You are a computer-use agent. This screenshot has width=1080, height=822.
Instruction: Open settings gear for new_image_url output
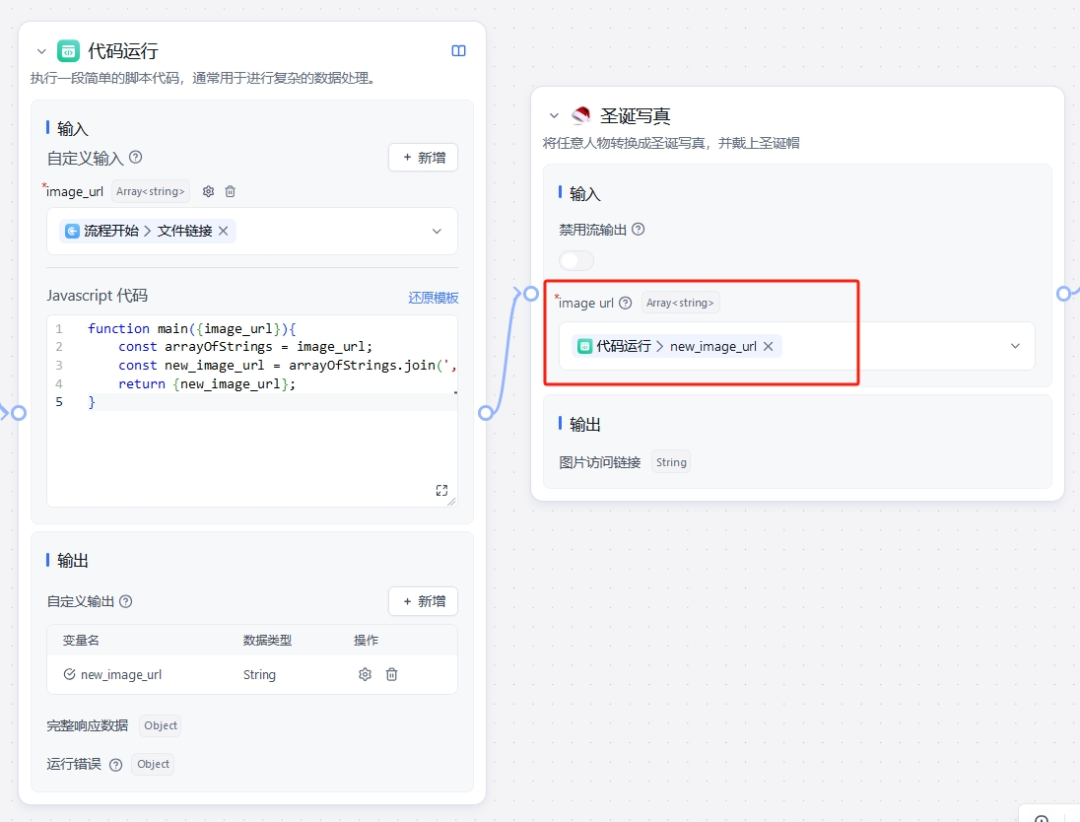click(x=365, y=674)
